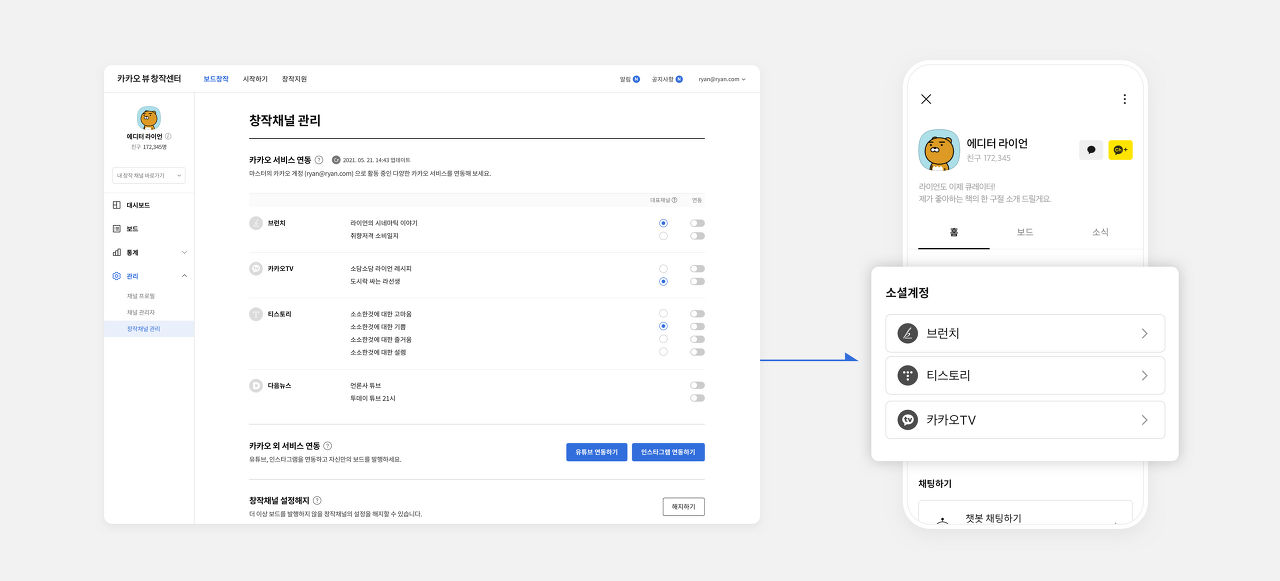Toggle 연동 switch for 라이언의 시네마틱 이야기
The image size is (1280, 581).
697,223
